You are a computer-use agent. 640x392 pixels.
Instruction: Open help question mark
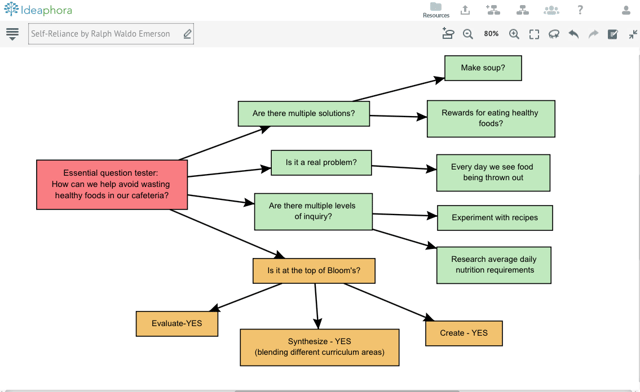click(x=580, y=10)
